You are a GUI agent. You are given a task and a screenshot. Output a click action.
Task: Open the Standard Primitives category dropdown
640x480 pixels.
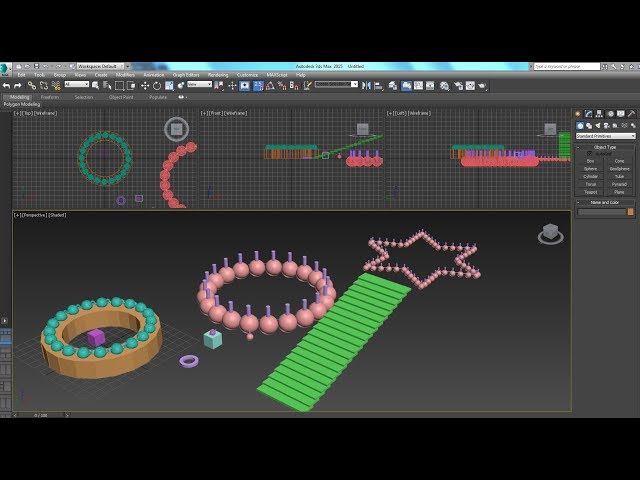(x=606, y=136)
